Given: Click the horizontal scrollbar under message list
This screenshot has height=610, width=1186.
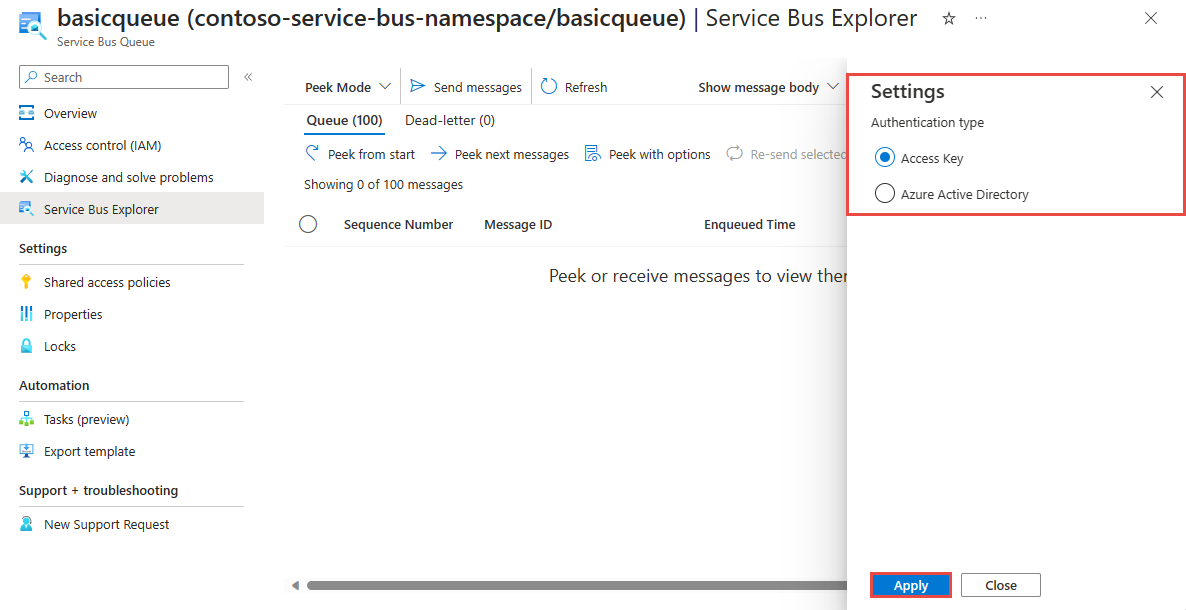Looking at the screenshot, I should [x=576, y=585].
